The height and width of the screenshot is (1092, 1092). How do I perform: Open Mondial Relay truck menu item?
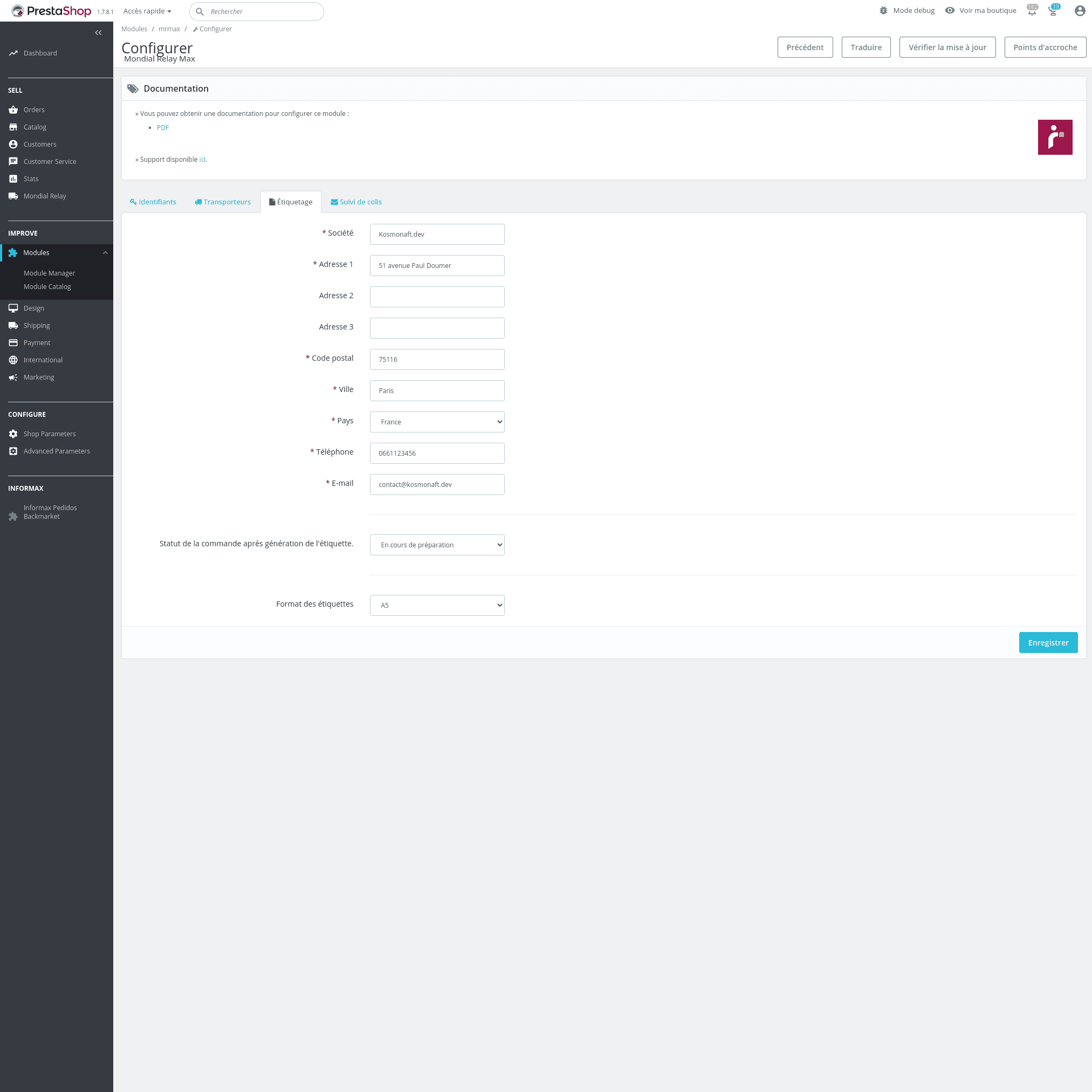13,196
